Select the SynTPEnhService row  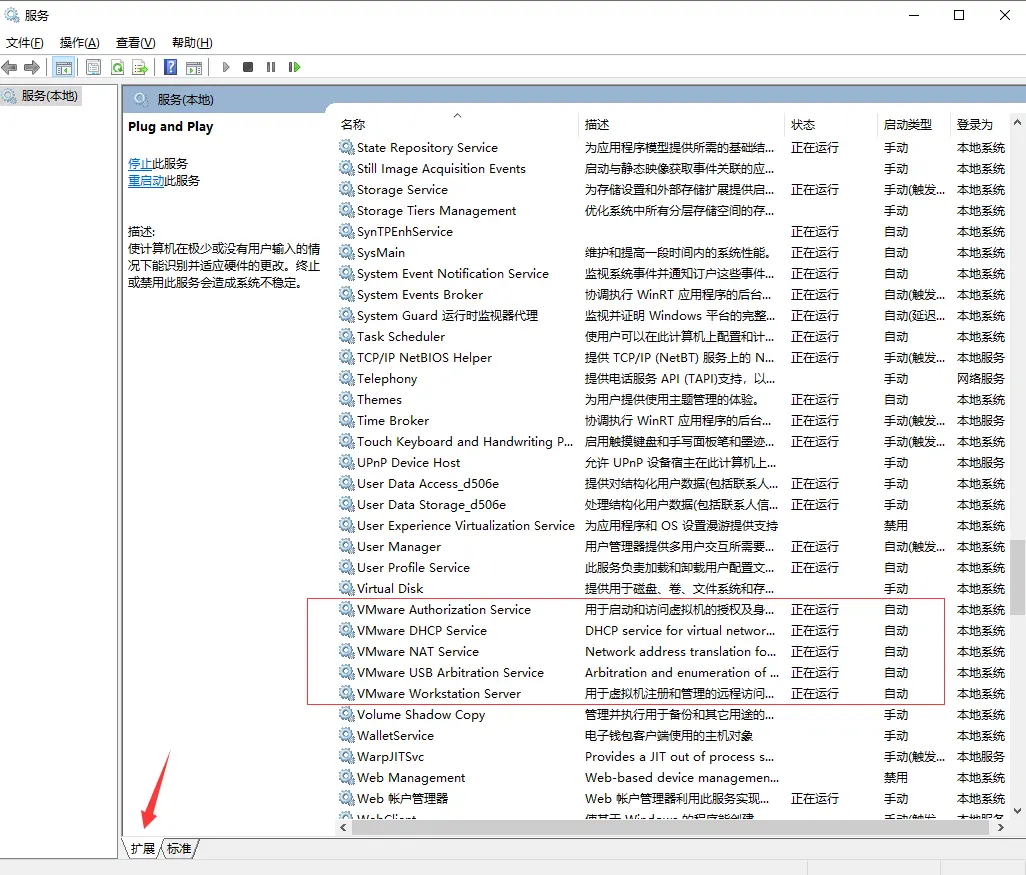(x=673, y=232)
